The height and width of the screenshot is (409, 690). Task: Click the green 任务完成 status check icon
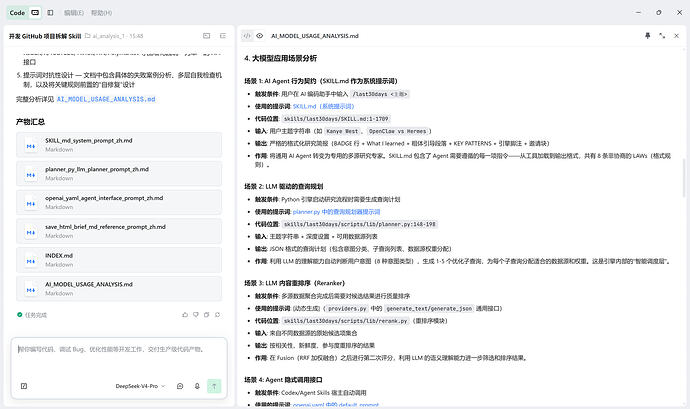point(19,315)
